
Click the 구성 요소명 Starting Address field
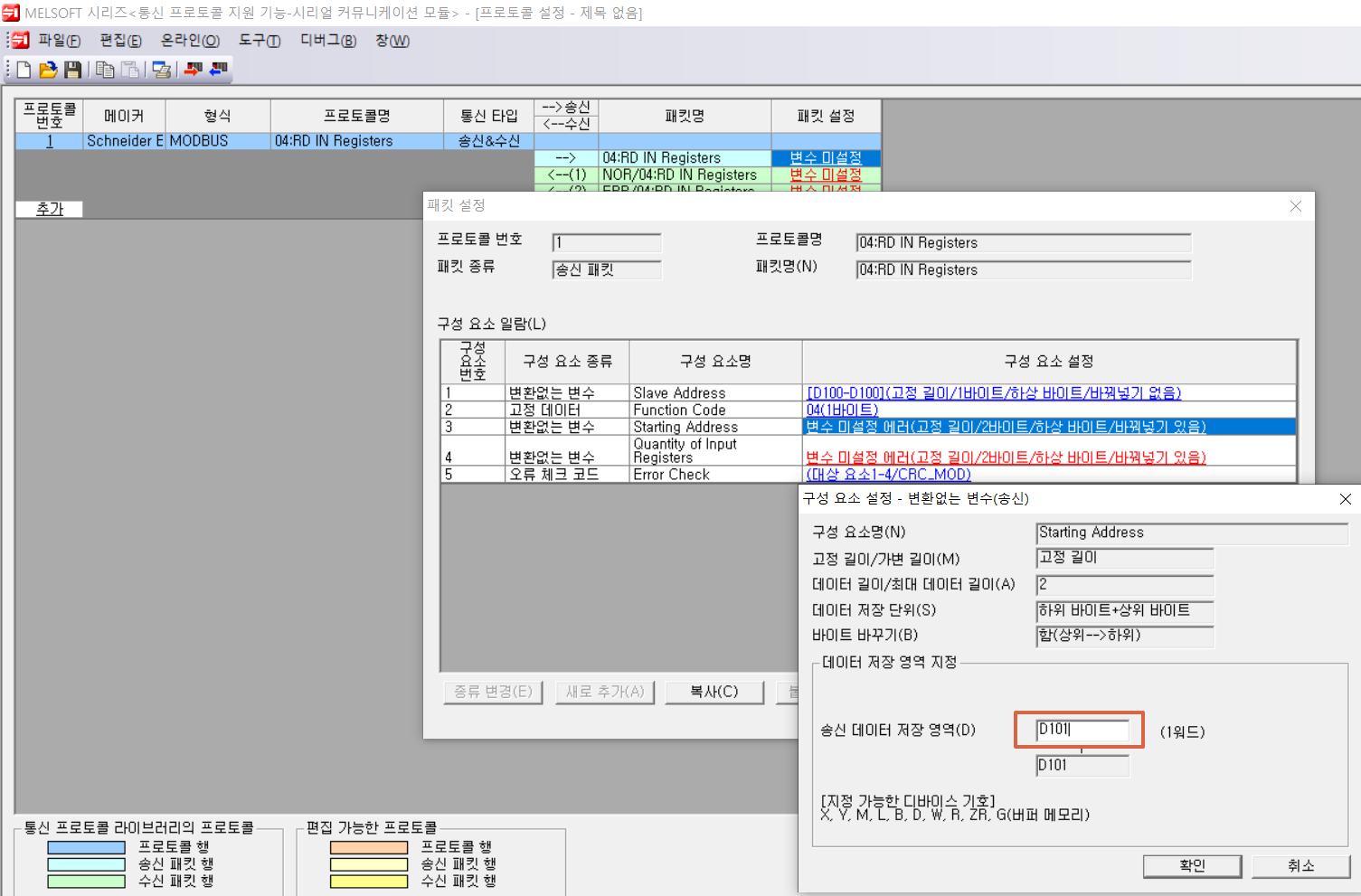1191,533
